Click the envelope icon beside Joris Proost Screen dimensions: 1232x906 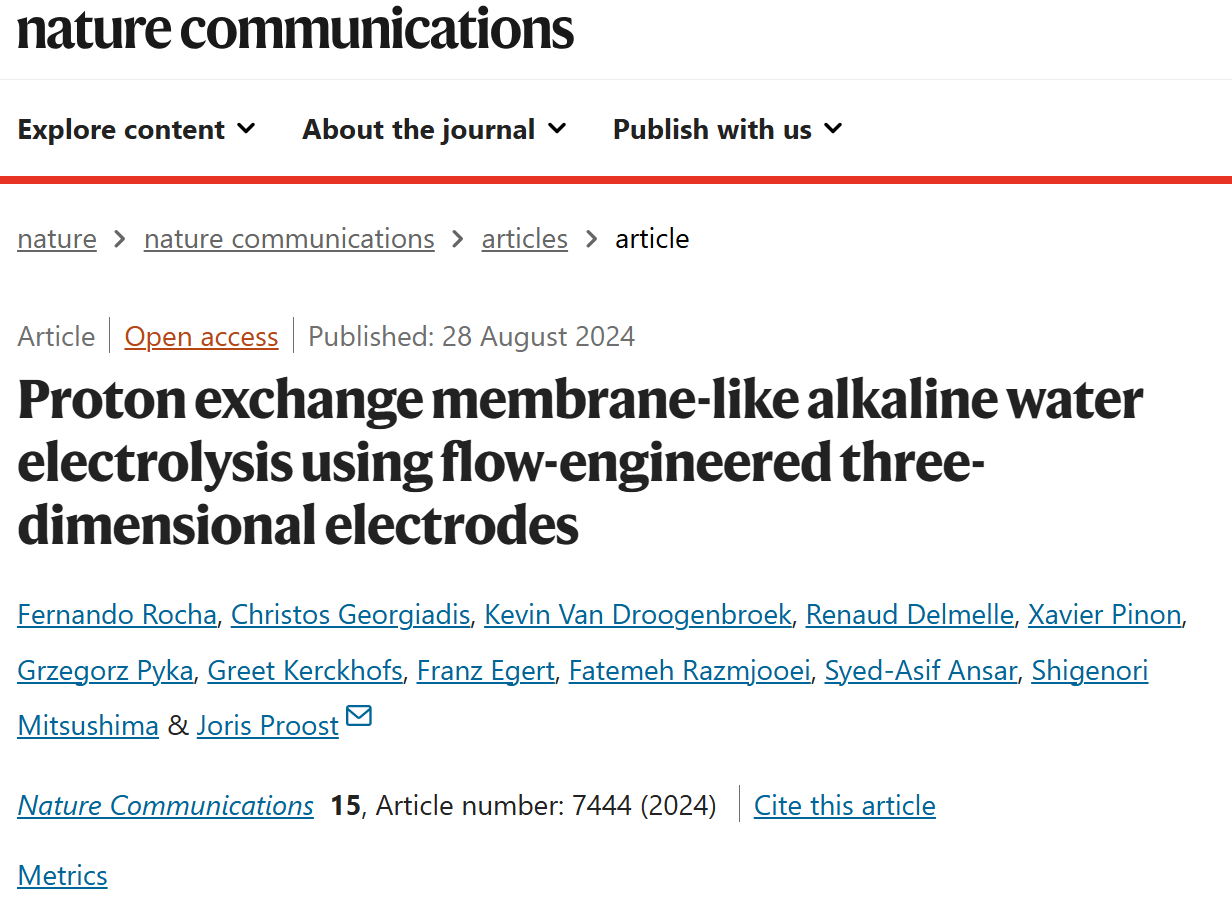tap(358, 716)
